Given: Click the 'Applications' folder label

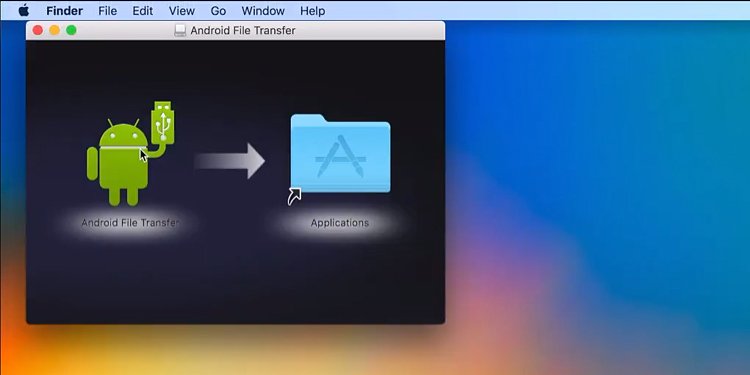Looking at the screenshot, I should coord(340,223).
